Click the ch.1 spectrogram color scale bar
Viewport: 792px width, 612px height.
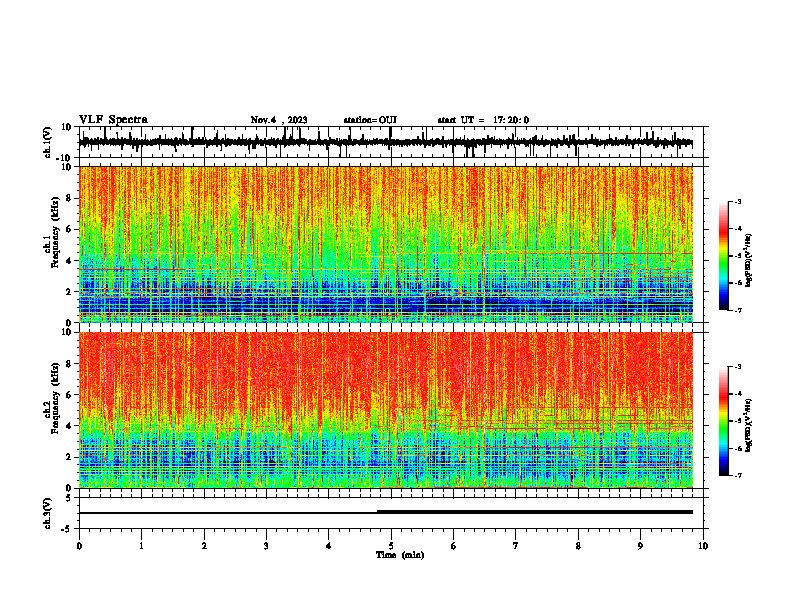pos(724,256)
